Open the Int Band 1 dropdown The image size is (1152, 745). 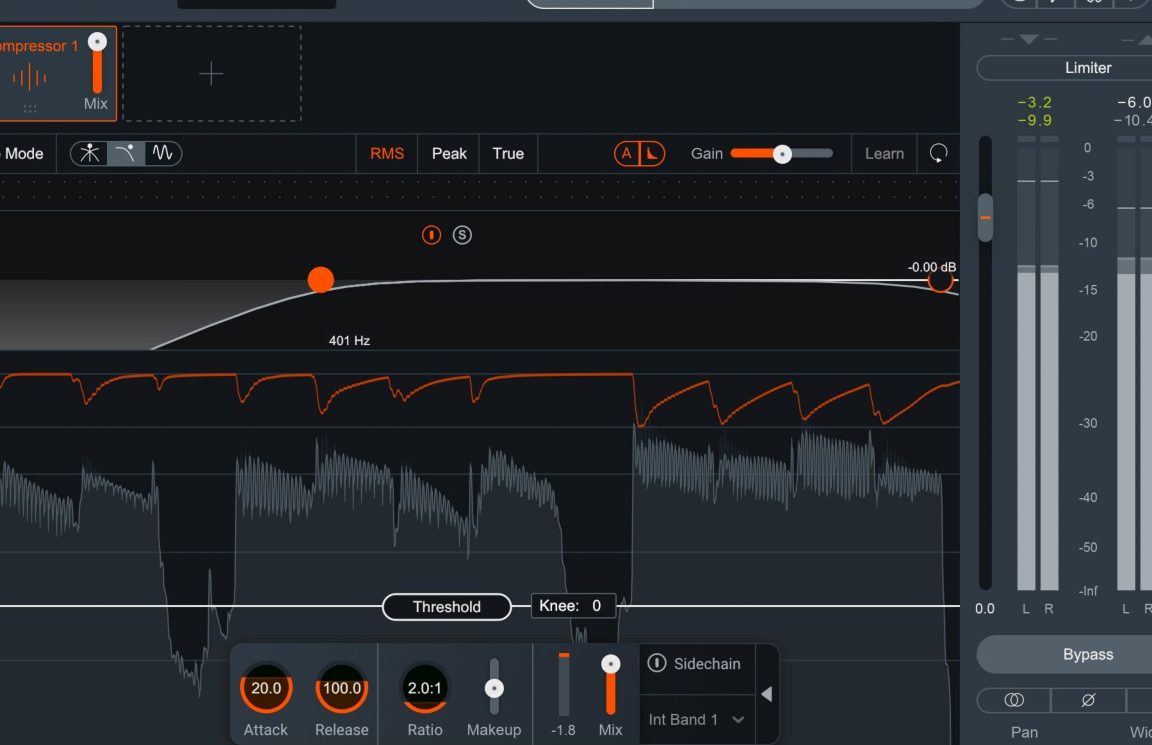point(696,719)
